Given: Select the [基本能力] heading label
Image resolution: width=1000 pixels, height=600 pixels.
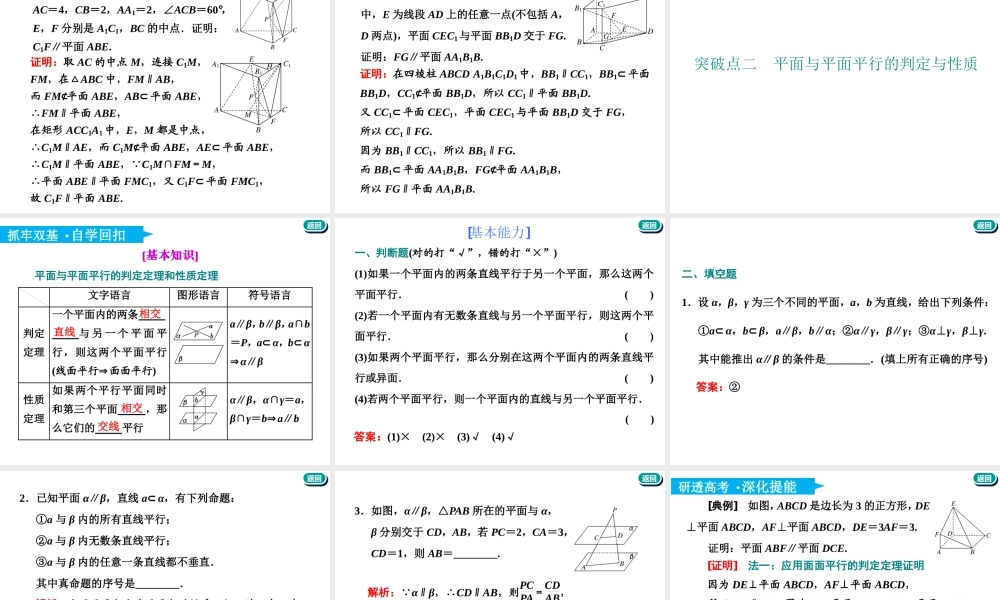Looking at the screenshot, I should [x=497, y=231].
